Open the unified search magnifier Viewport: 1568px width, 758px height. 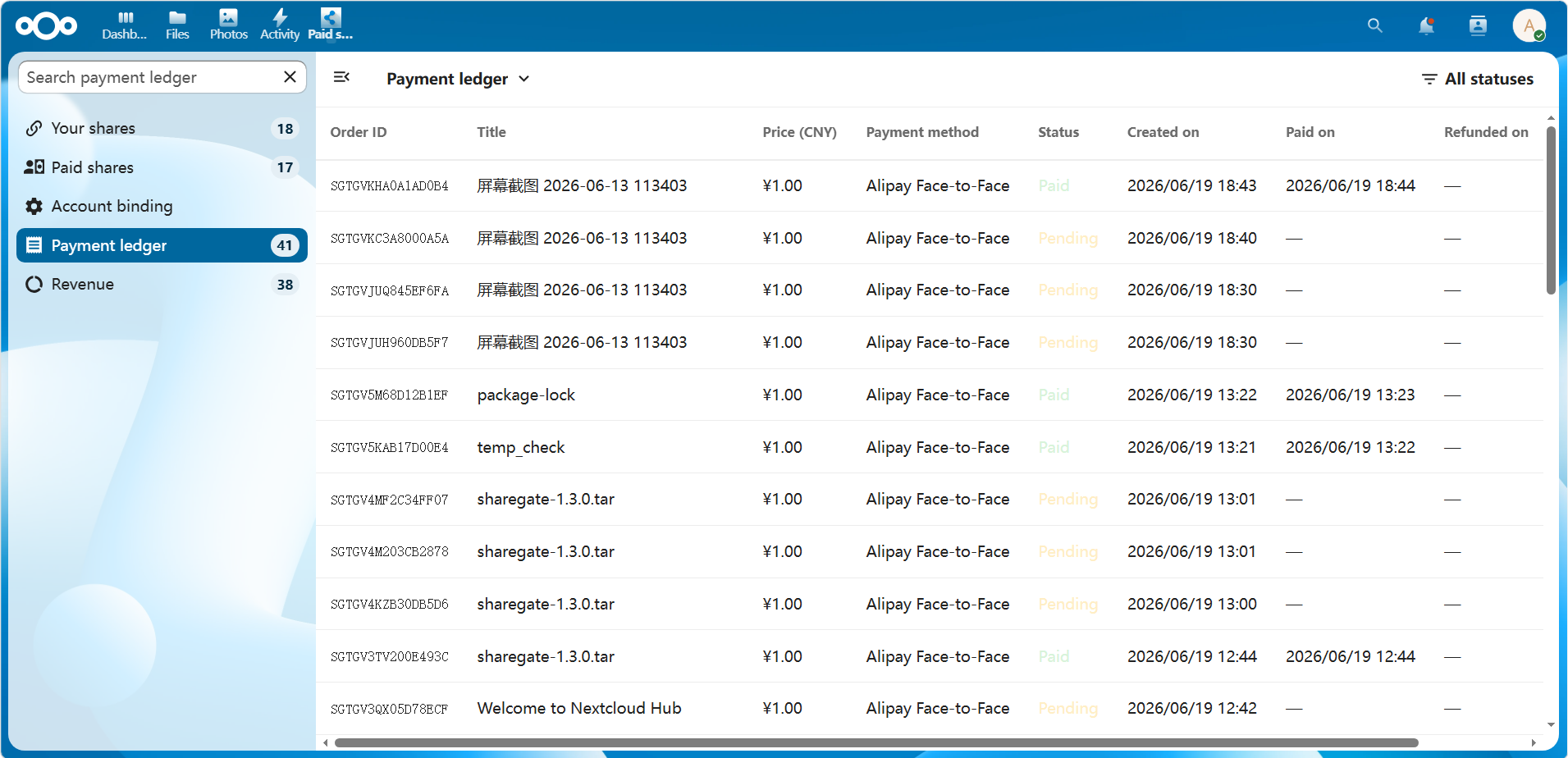[x=1375, y=26]
